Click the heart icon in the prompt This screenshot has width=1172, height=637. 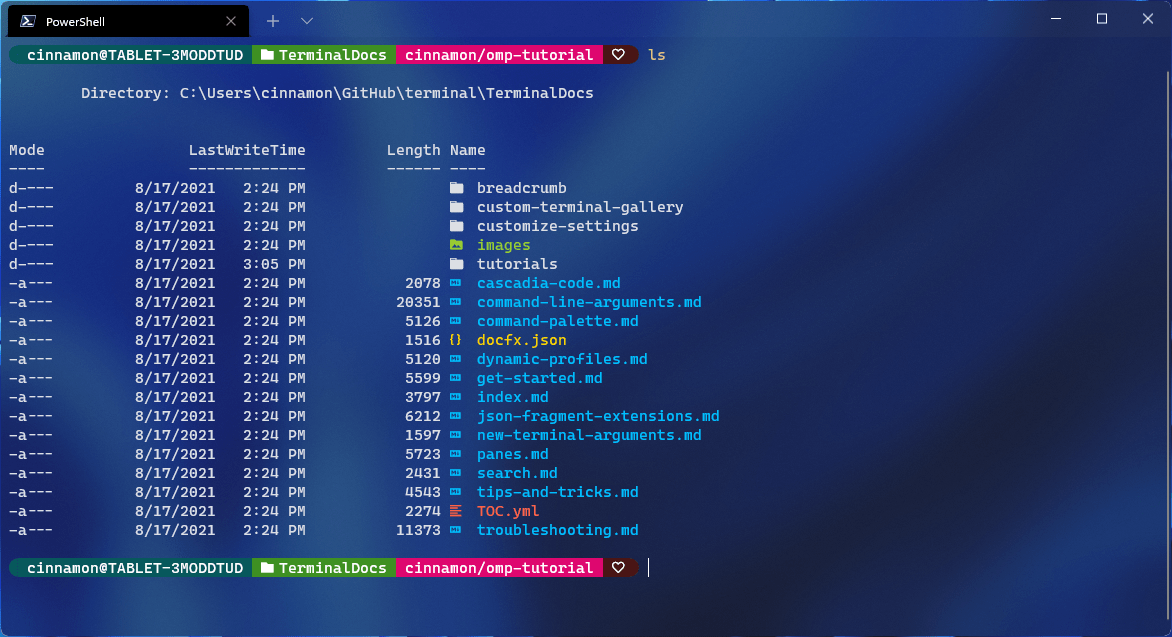[619, 55]
